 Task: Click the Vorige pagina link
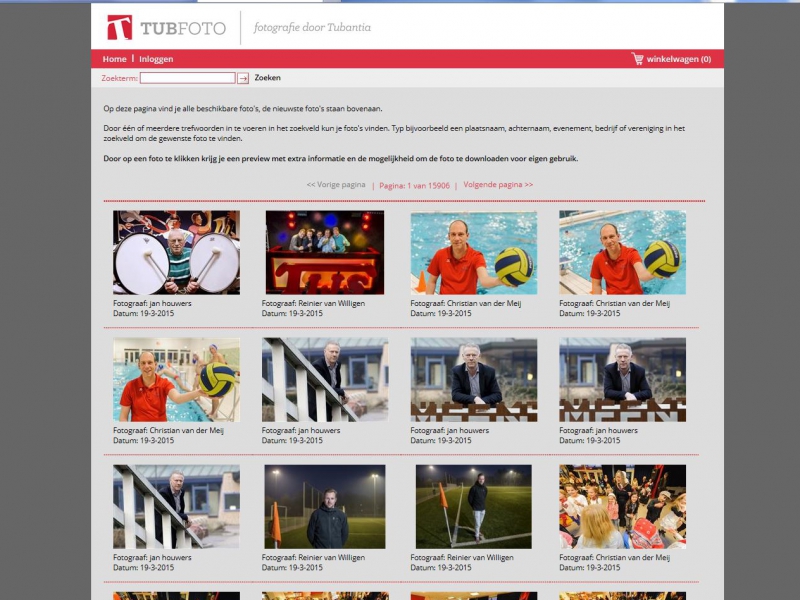coord(335,185)
